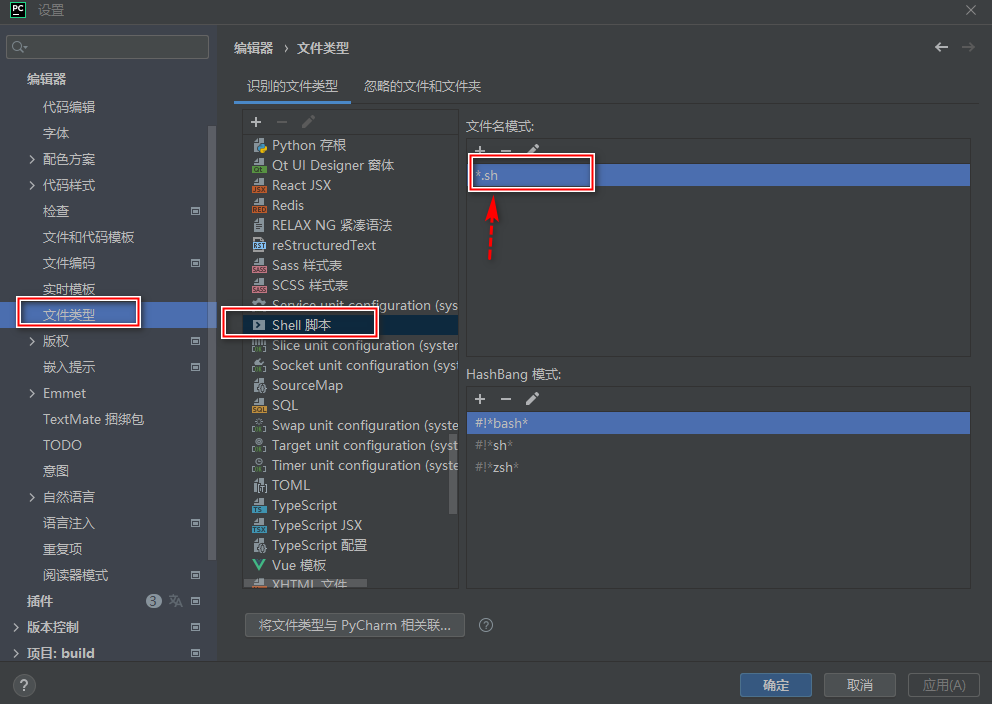Click Shell 脚本 terminal icon
992x704 pixels.
point(259,325)
